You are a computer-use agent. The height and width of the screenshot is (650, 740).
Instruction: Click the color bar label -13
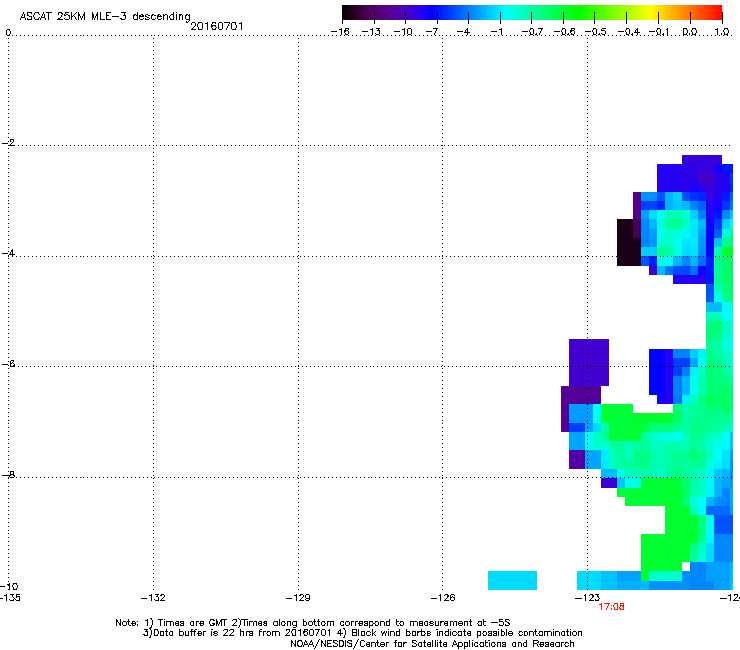(371, 32)
